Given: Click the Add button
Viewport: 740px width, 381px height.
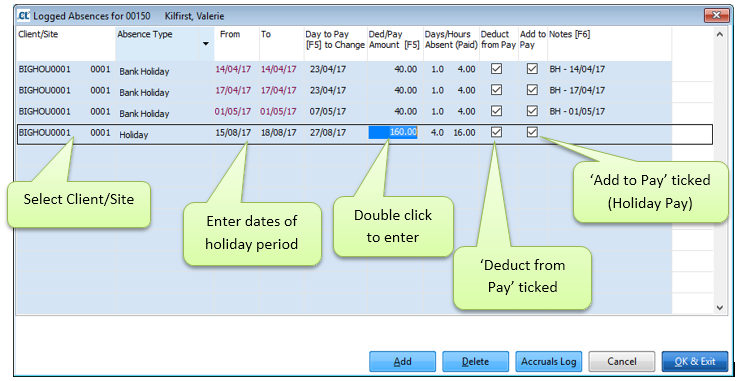Looking at the screenshot, I should [x=402, y=362].
